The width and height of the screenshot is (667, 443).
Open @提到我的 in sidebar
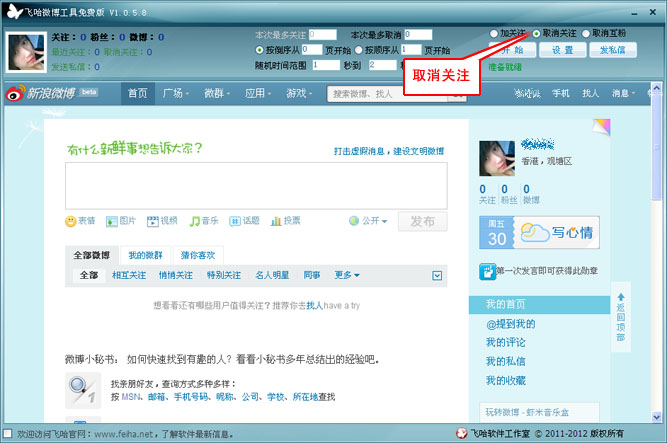510,324
